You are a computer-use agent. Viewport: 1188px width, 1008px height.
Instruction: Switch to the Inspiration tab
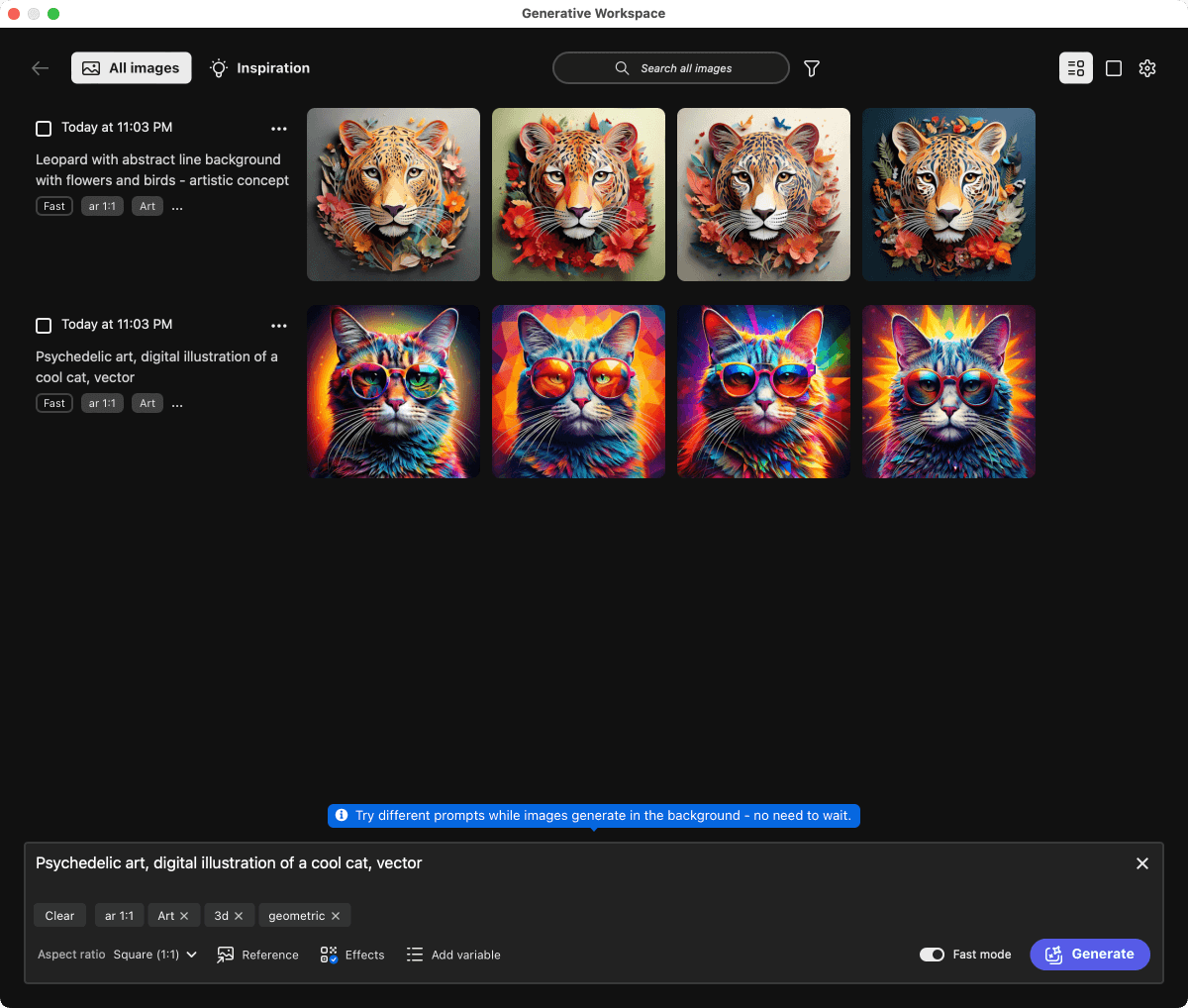pyautogui.click(x=260, y=68)
